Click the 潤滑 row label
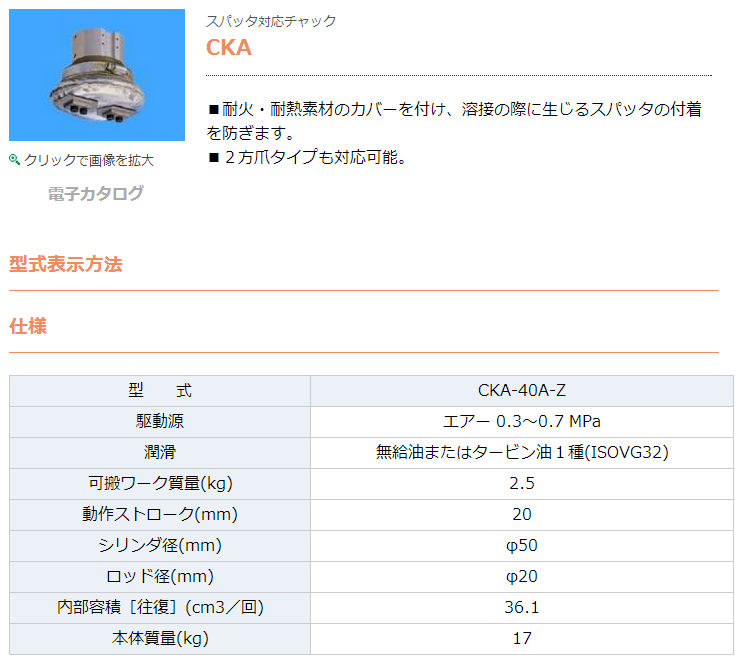The image size is (750, 663). [160, 453]
